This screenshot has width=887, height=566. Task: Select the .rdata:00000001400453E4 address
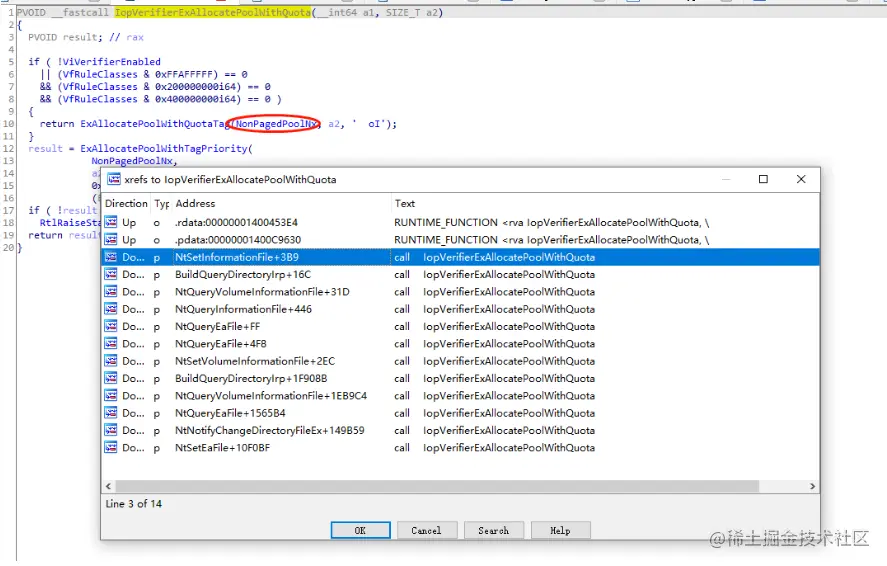coord(236,222)
